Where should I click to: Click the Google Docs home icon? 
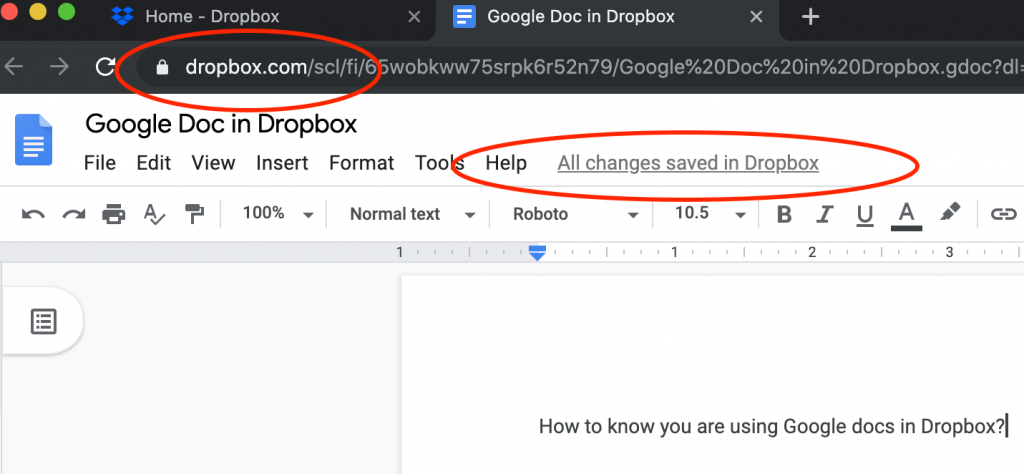click(x=33, y=140)
